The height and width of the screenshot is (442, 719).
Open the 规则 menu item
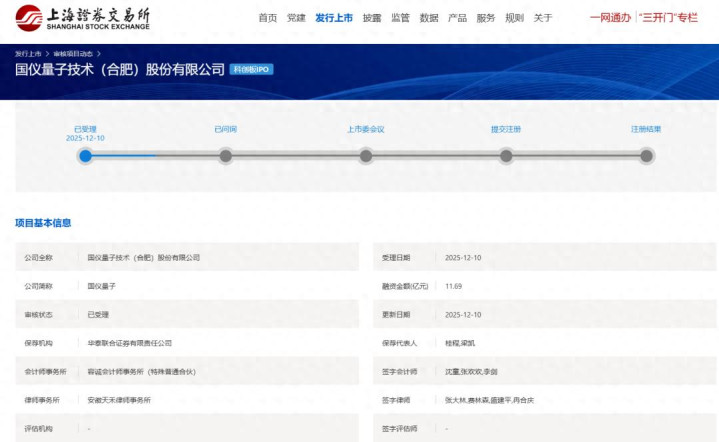point(514,18)
